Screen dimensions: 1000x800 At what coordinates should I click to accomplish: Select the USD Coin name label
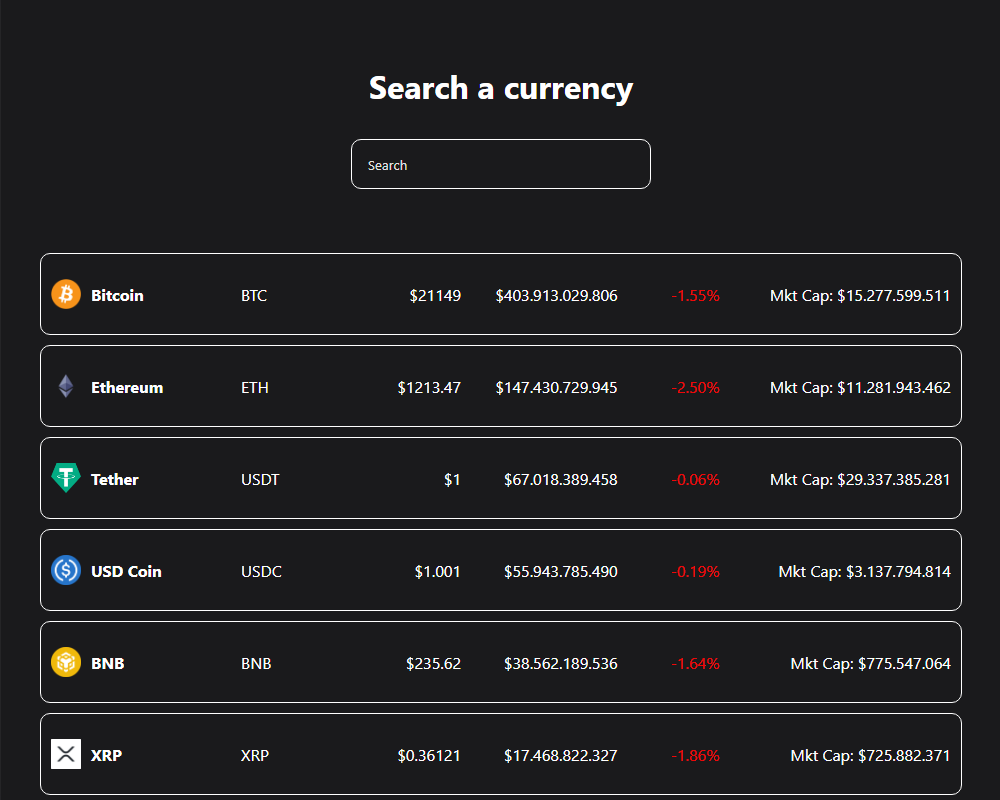[x=126, y=571]
